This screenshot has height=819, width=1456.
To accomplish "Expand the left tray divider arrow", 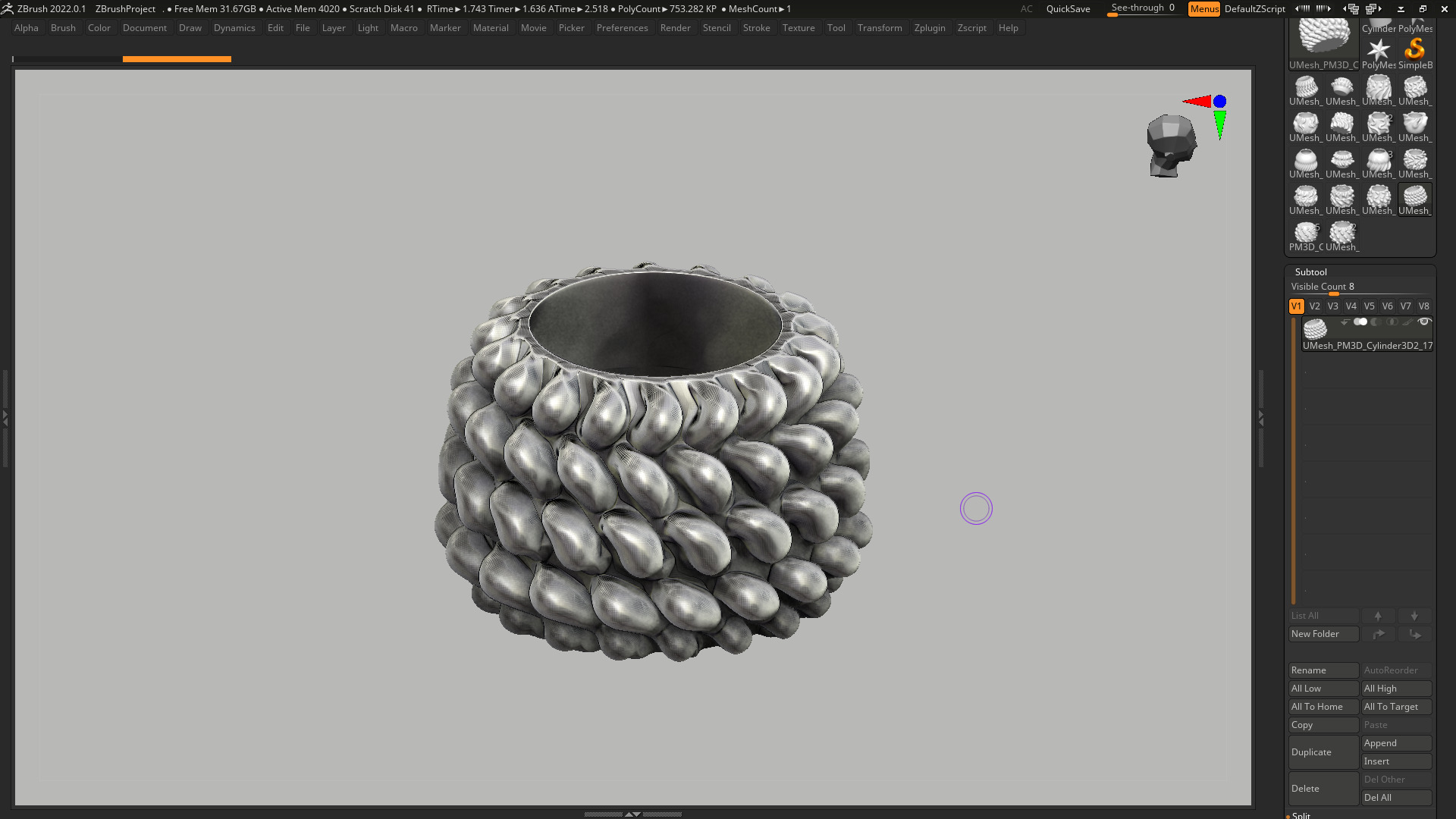I will coord(5,417).
